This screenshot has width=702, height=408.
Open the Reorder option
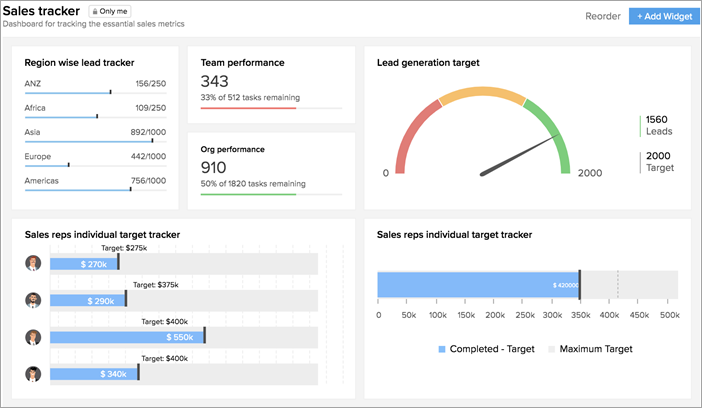pos(603,17)
